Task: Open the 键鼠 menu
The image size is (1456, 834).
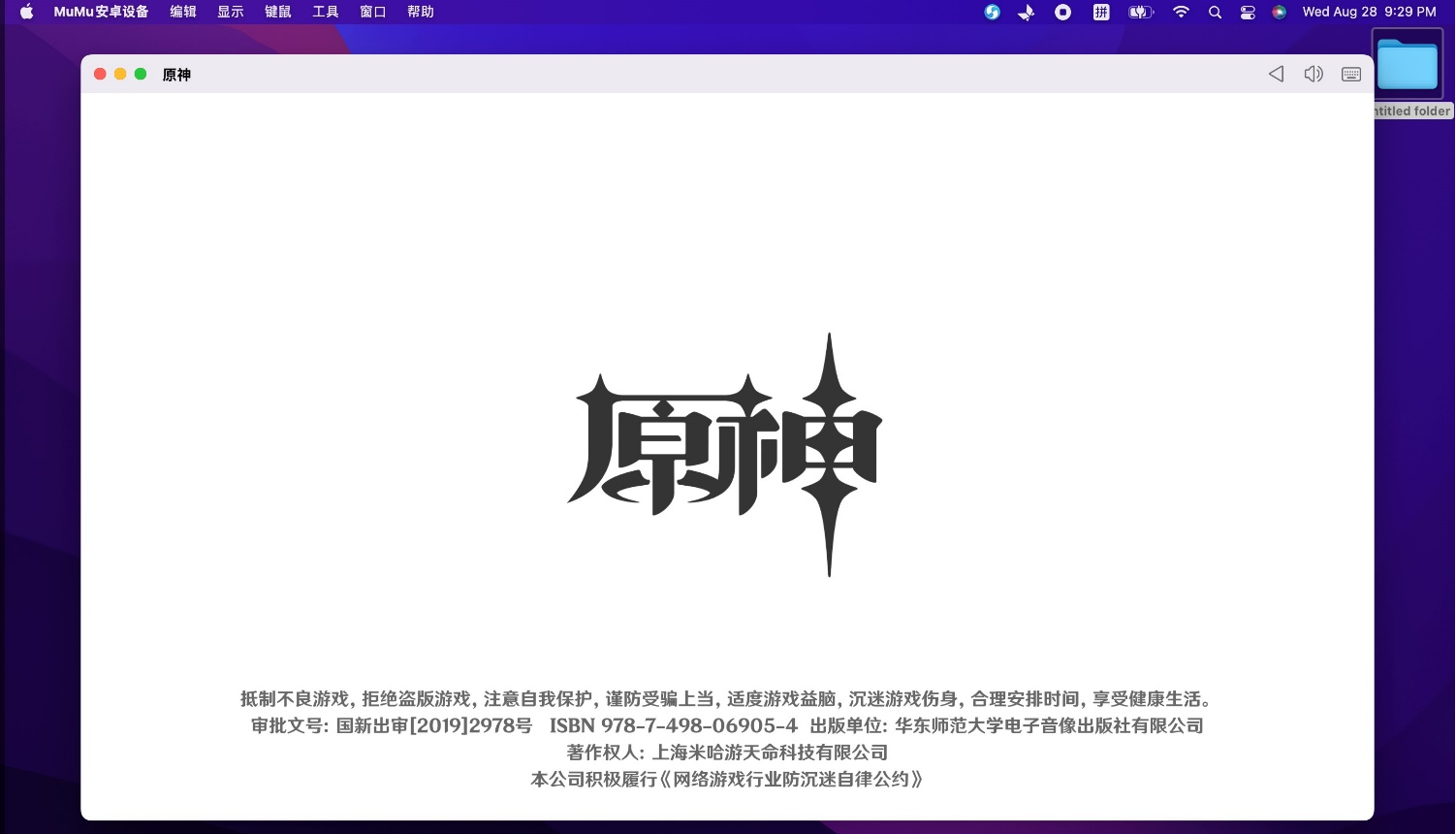Action: [x=278, y=12]
